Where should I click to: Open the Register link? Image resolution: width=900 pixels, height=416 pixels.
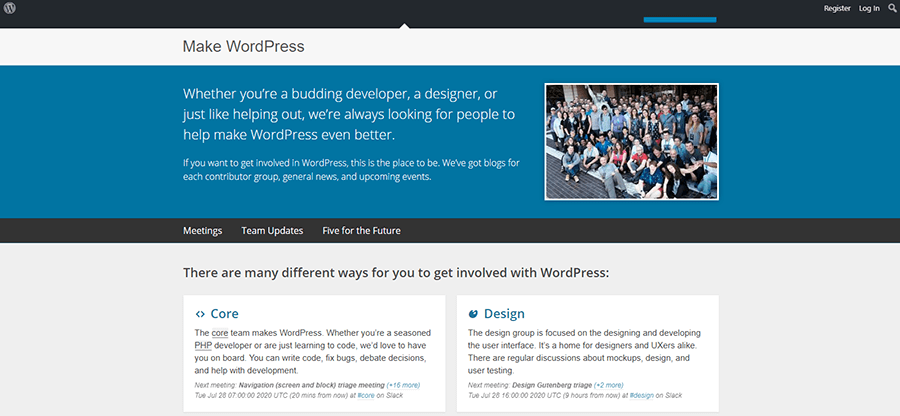(837, 9)
